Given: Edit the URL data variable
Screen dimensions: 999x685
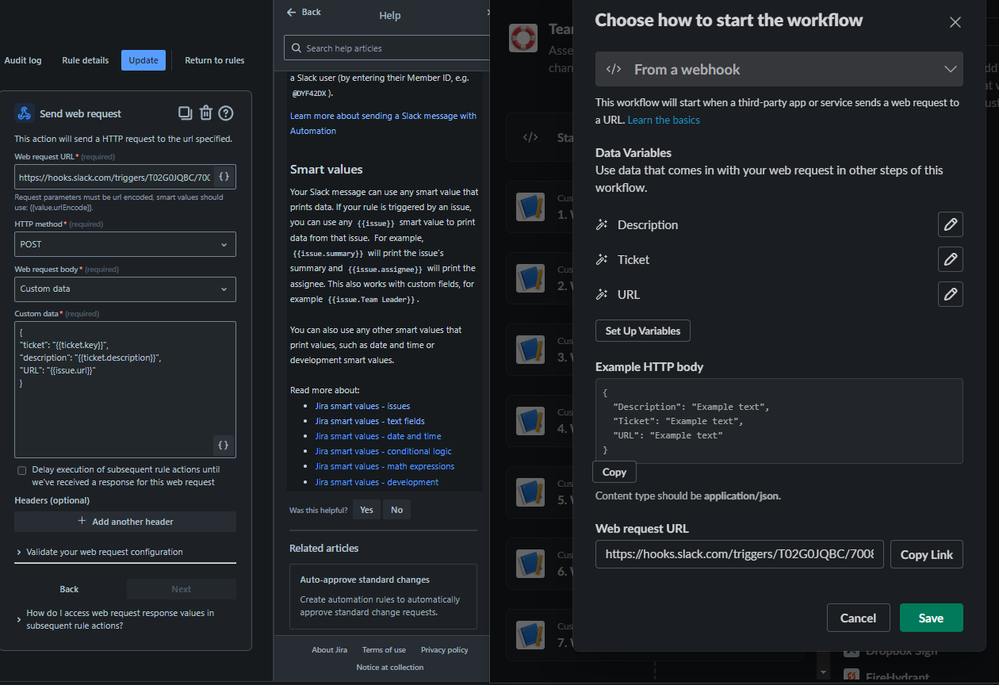Looking at the screenshot, I should tap(950, 294).
